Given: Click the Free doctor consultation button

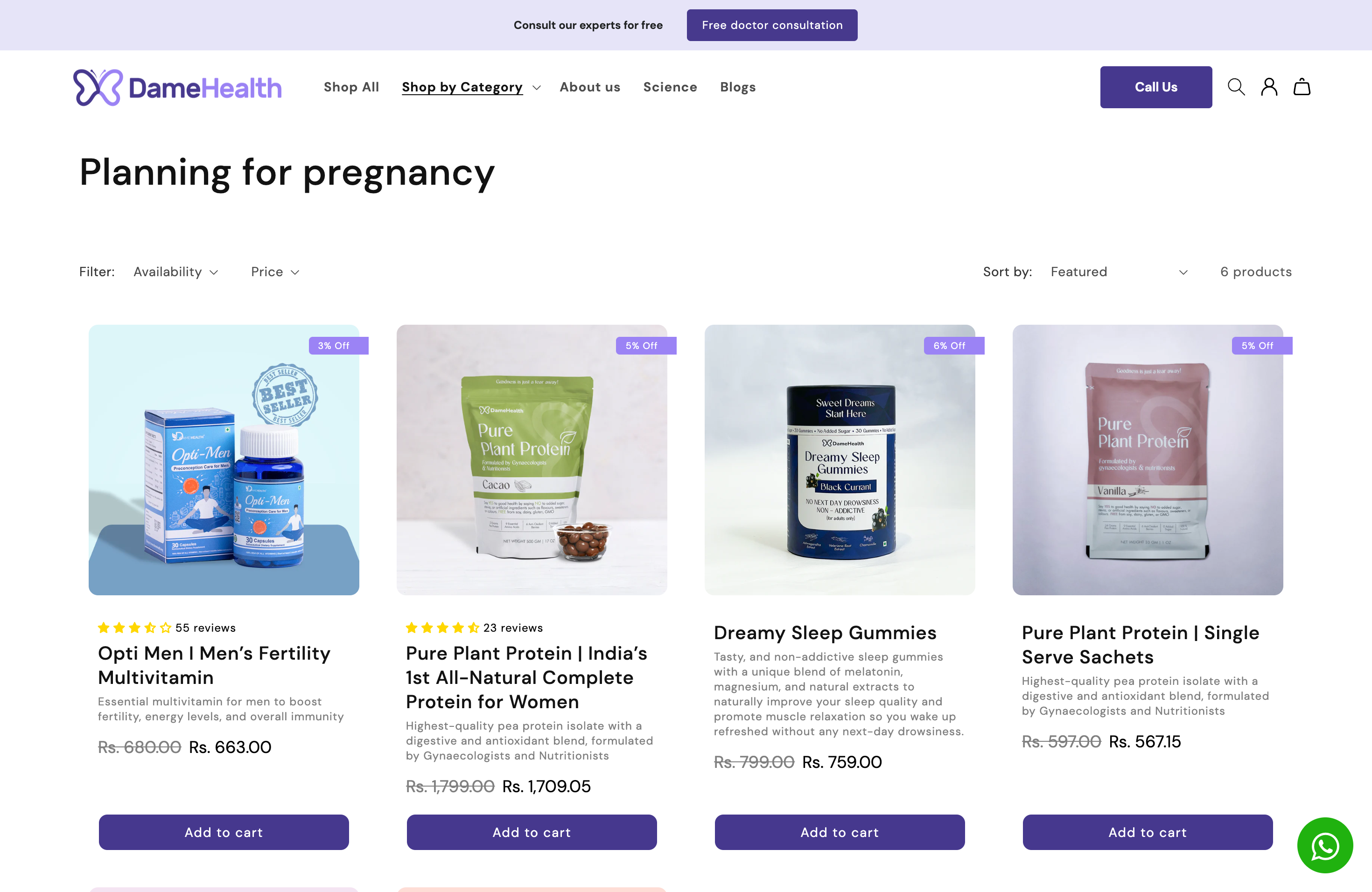Looking at the screenshot, I should pyautogui.click(x=772, y=25).
